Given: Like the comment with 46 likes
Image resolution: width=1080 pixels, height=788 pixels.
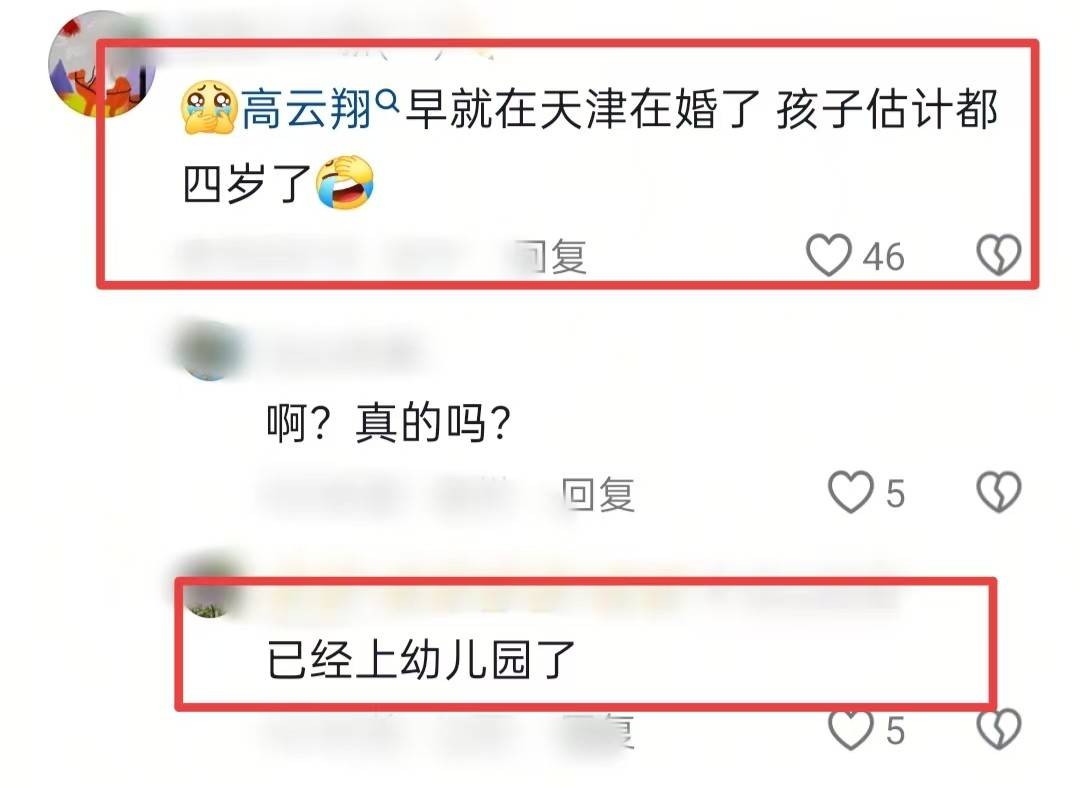Looking at the screenshot, I should 829,255.
